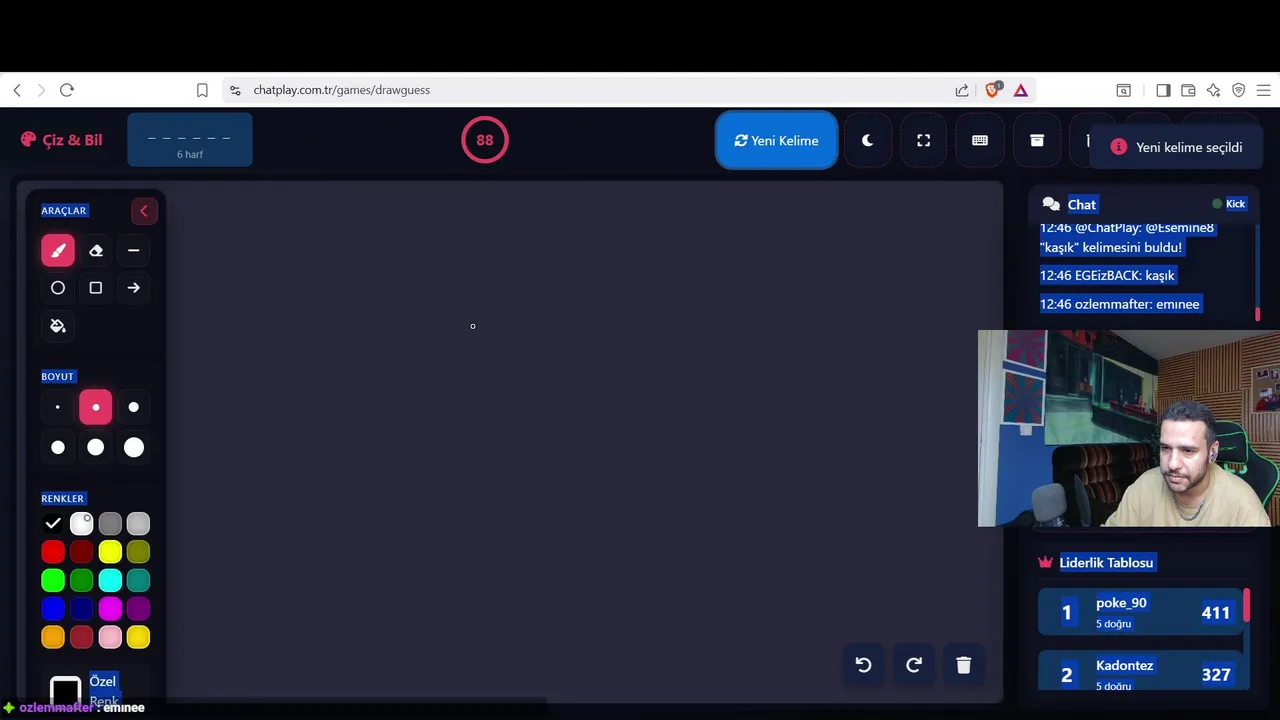Click chat message 'EGEizBACK: kaşık'
The width and height of the screenshot is (1280, 720).
point(1107,275)
